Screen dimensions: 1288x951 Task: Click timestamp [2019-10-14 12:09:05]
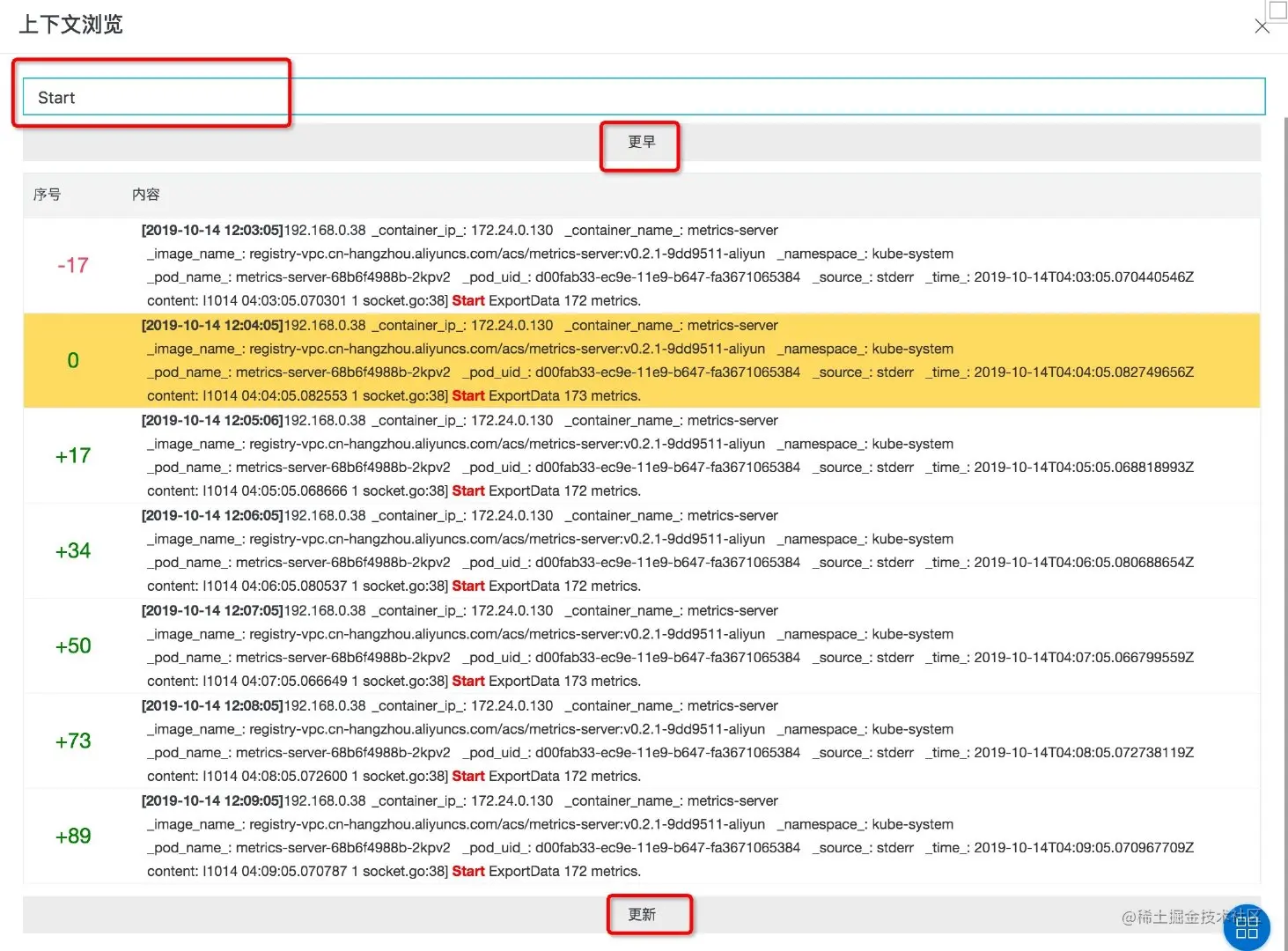[212, 800]
